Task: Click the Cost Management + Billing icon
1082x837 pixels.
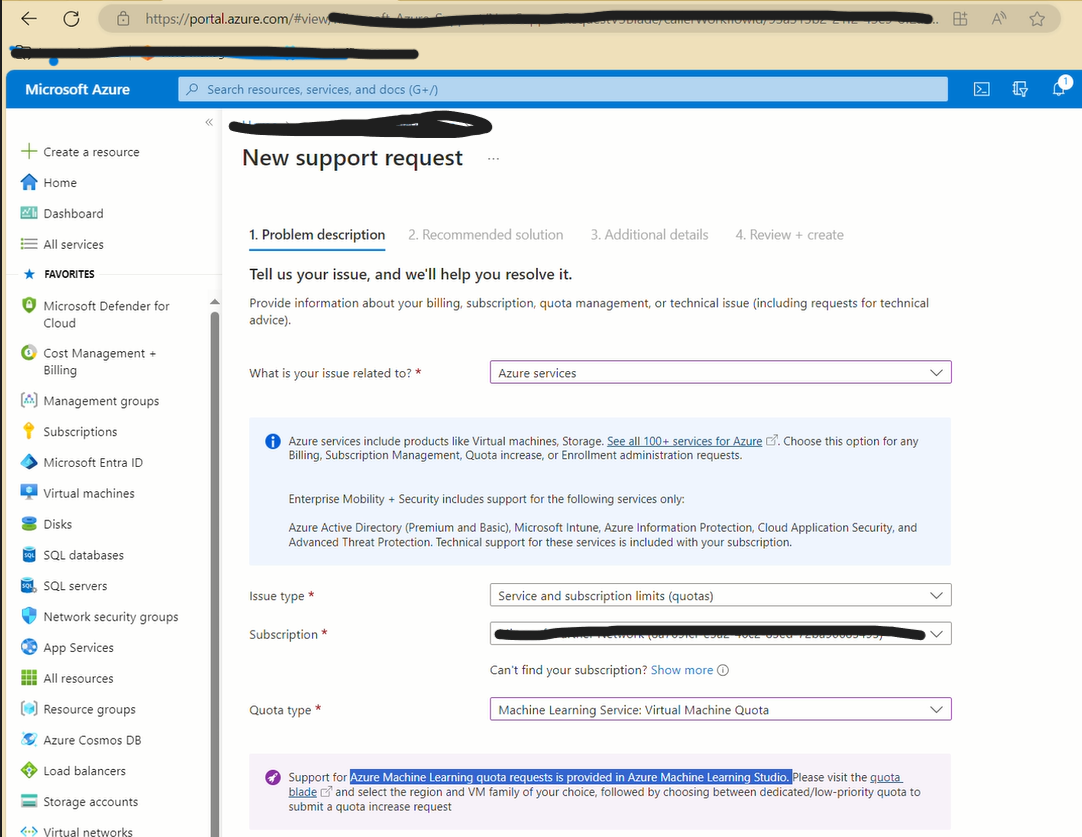Action: (x=29, y=353)
